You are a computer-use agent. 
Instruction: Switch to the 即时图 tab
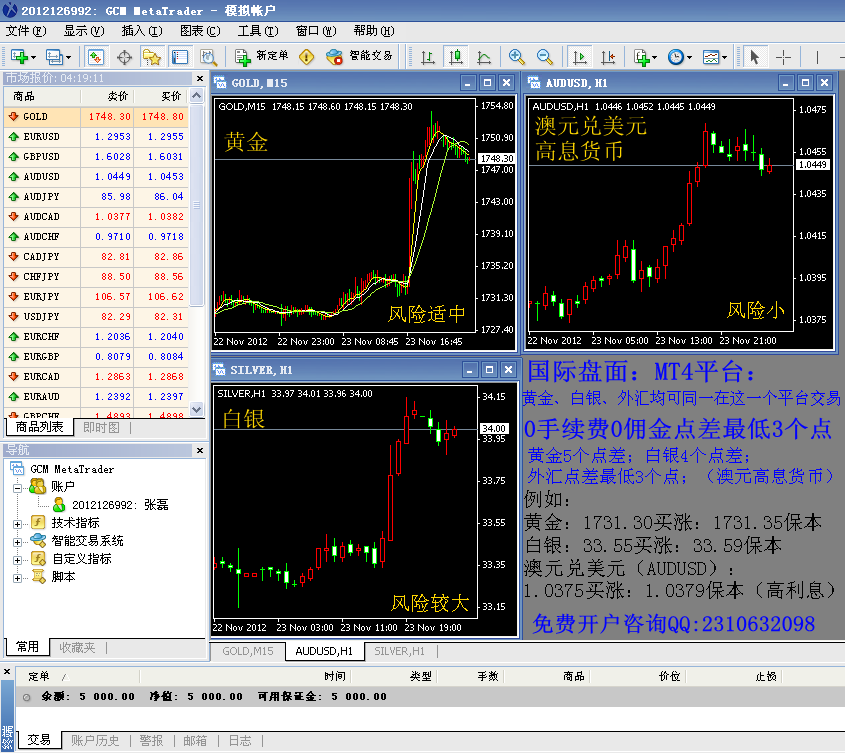(x=101, y=427)
